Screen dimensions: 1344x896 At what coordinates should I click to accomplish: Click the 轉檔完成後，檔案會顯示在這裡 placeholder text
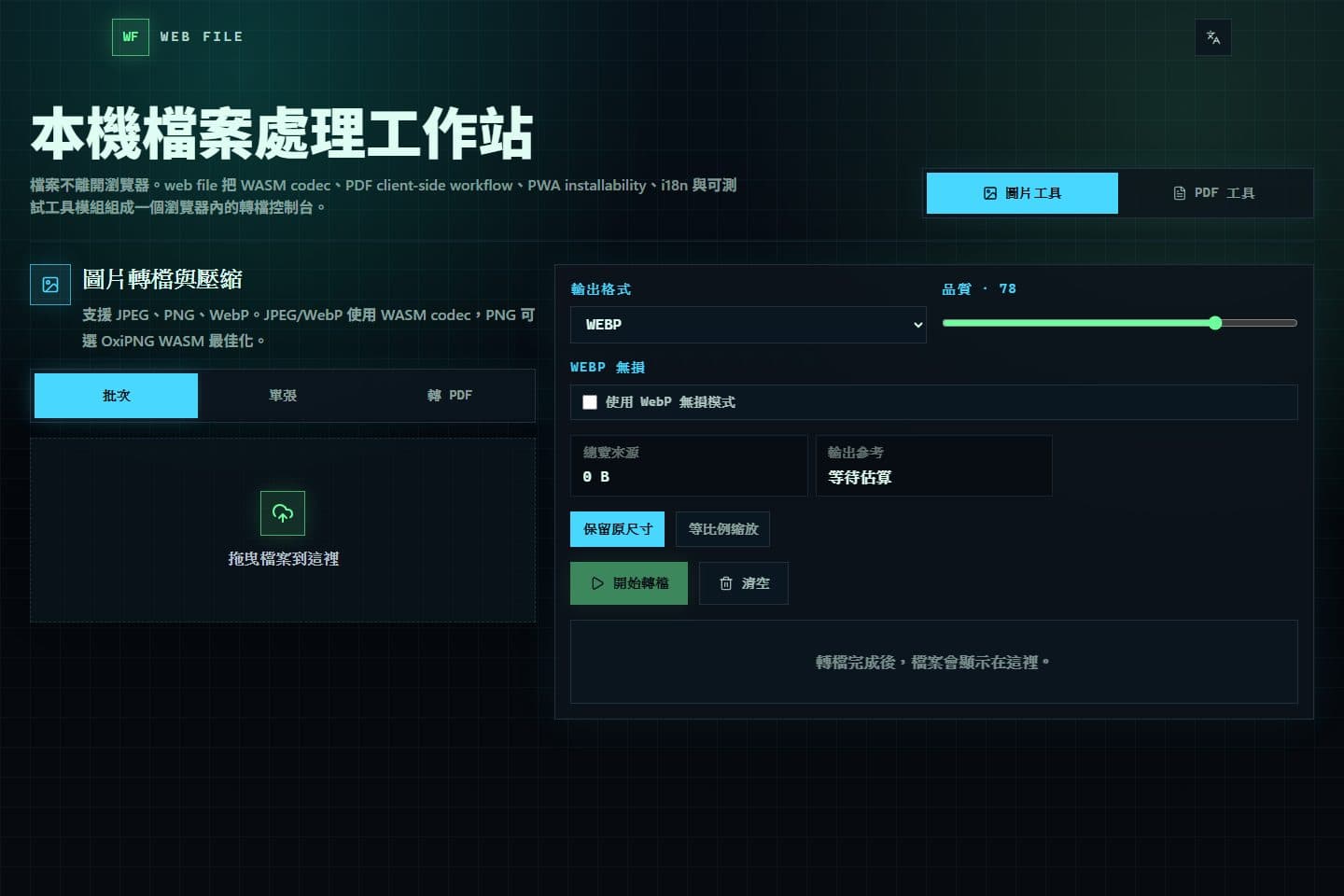933,663
